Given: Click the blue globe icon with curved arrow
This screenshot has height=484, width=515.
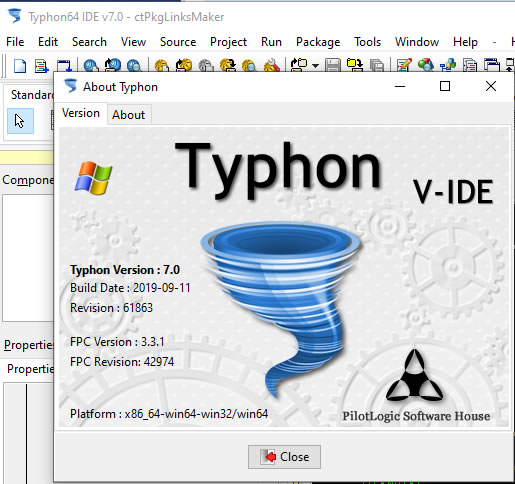Looking at the screenshot, I should [x=113, y=65].
